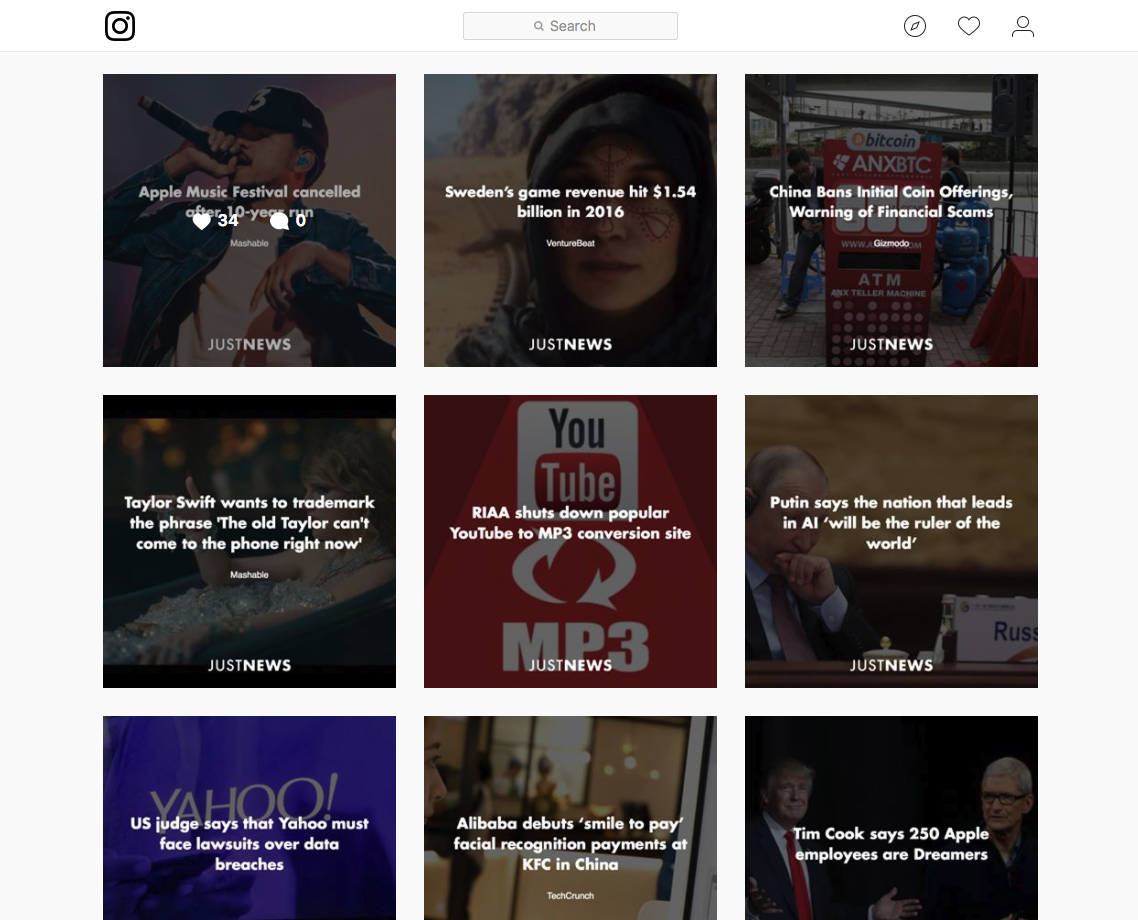
Task: Open the Tim Cook Dreamers post
Action: tap(891, 817)
